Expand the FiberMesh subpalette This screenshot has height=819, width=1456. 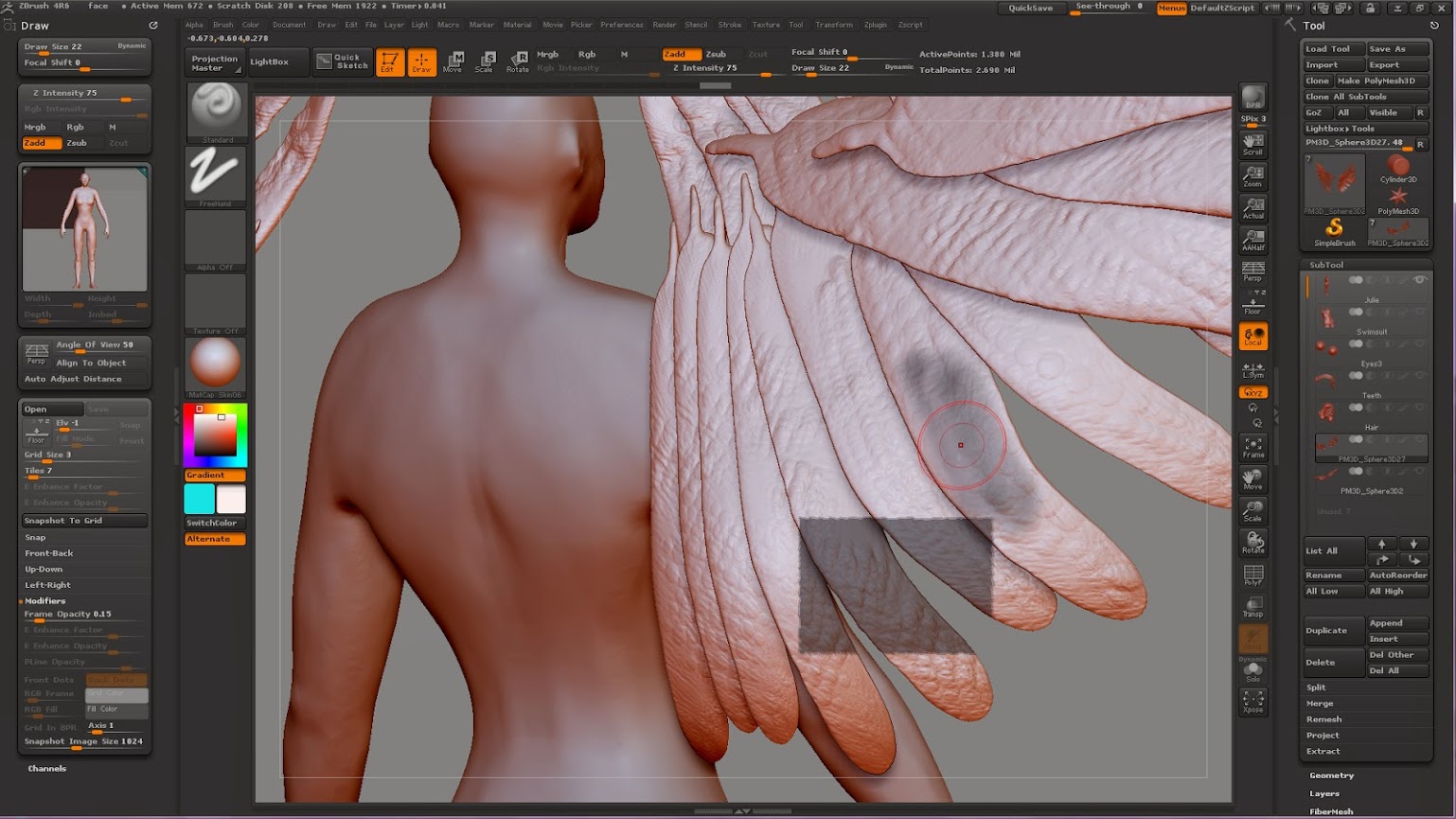pos(1331,811)
